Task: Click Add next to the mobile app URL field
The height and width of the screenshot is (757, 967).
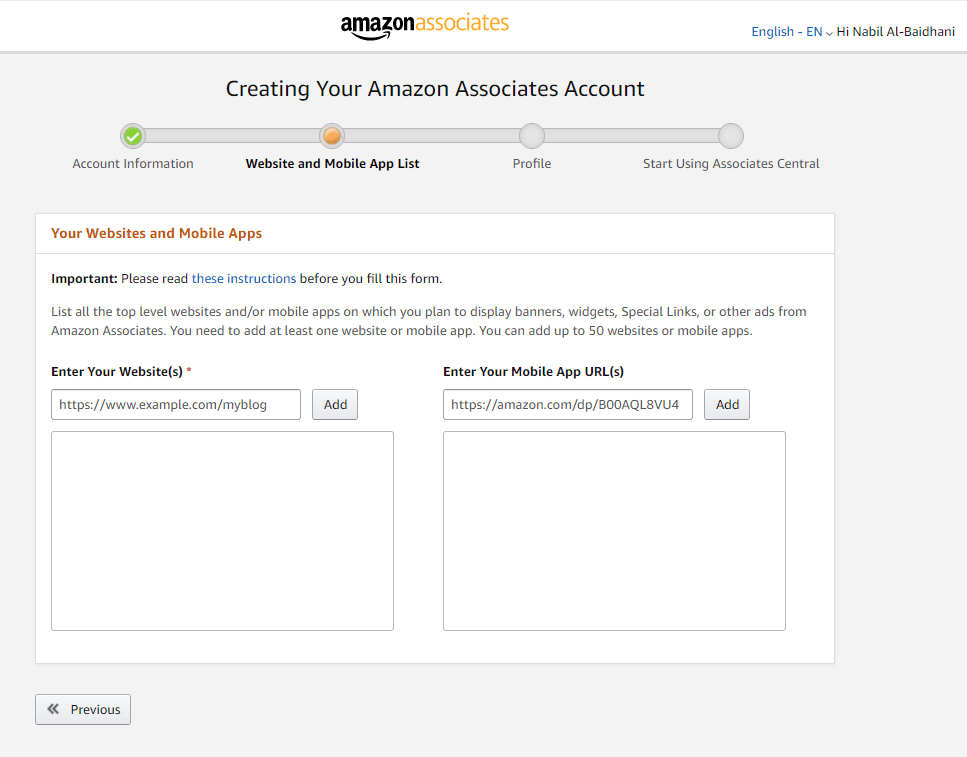Action: [727, 405]
